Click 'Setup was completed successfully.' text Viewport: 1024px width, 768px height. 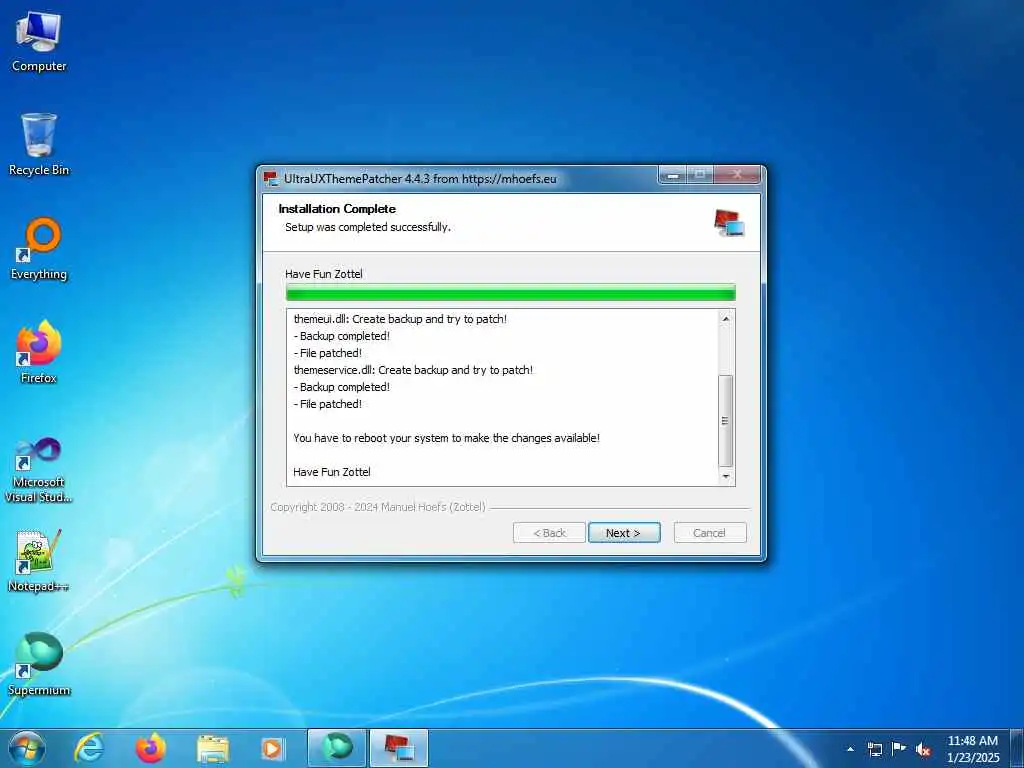tap(368, 227)
